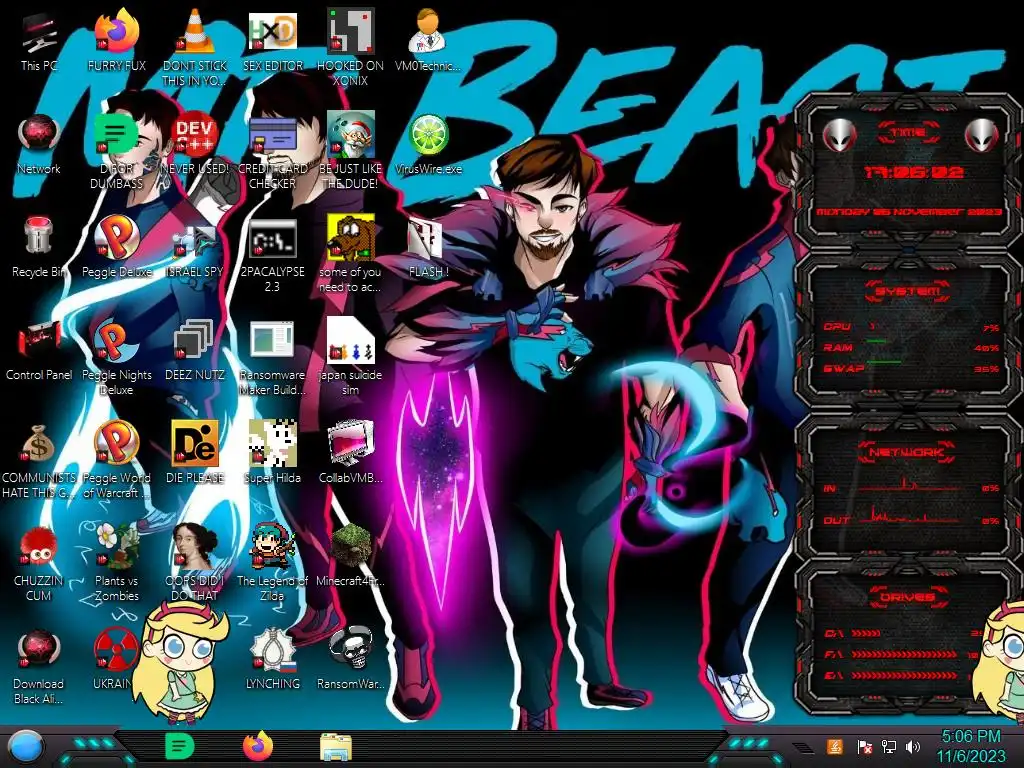1024x768 pixels.
Task: Open the BE JUST LIKE THE DUDE icon
Action: [x=350, y=135]
